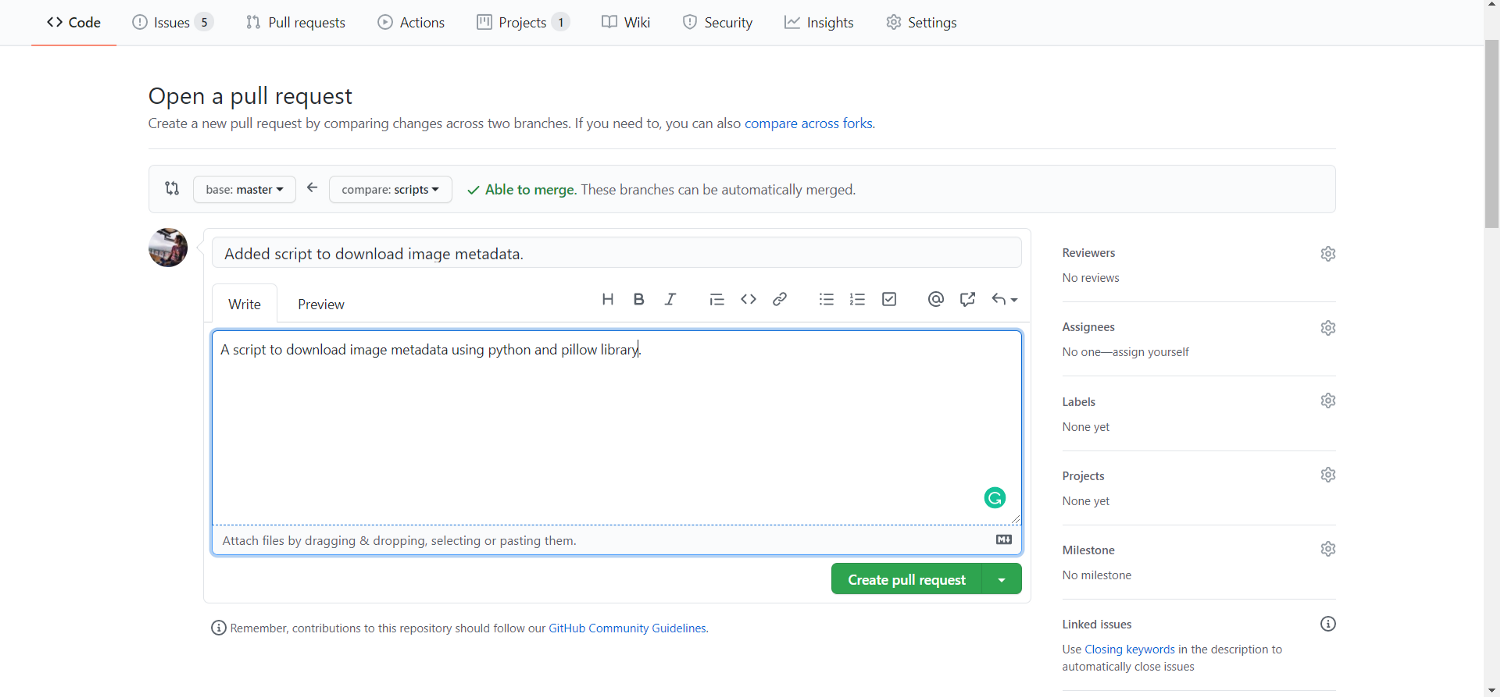Open the base: master branch dropdown

244,189
